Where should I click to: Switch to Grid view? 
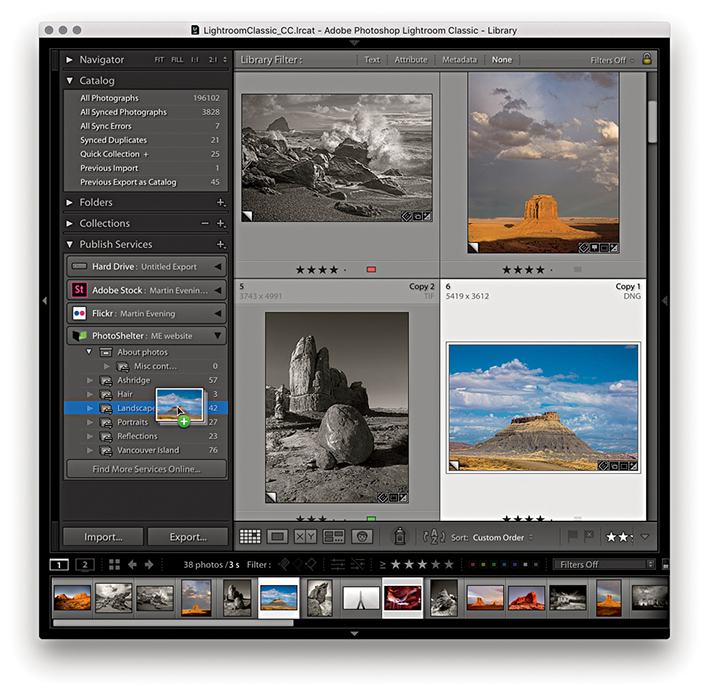[x=250, y=537]
